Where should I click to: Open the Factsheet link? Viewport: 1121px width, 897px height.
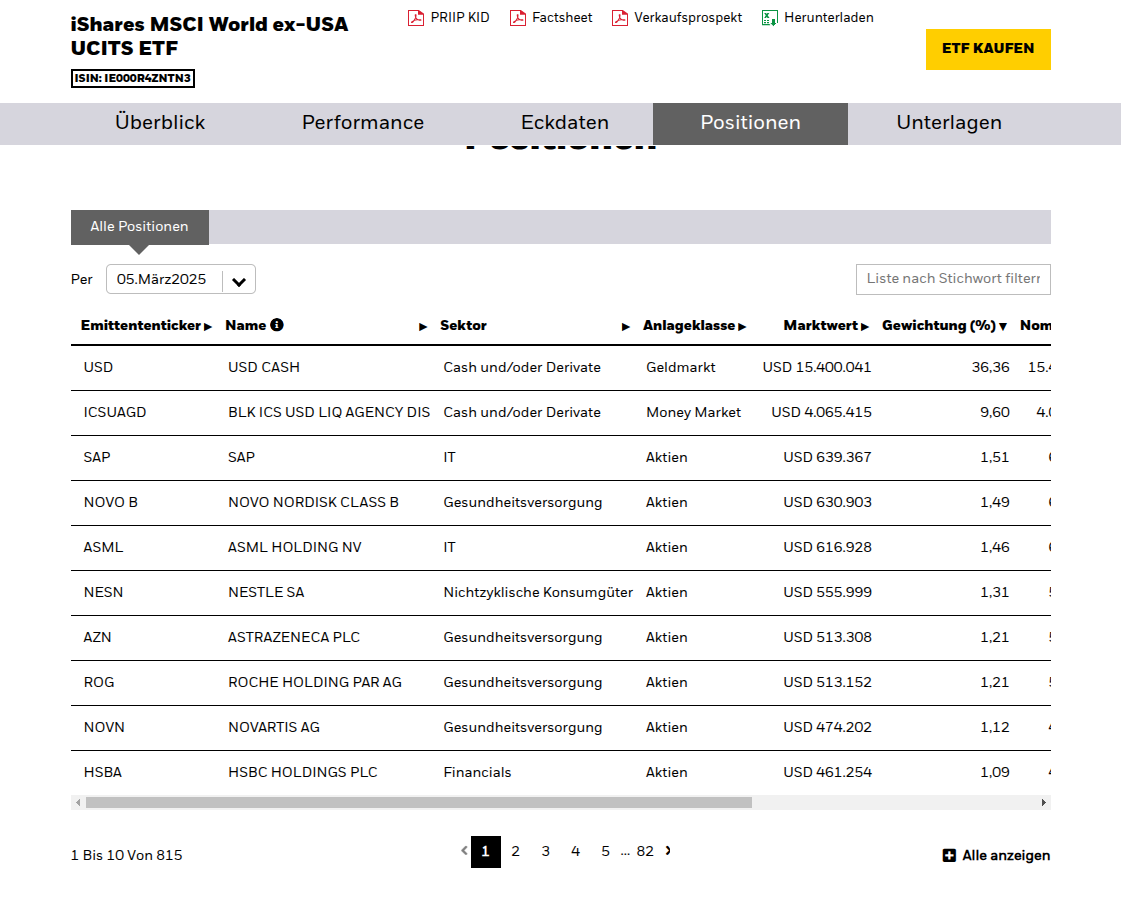coord(562,18)
